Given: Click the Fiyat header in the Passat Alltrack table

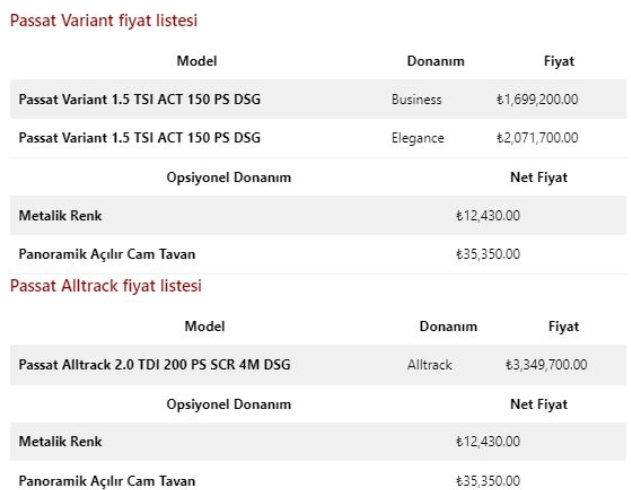Looking at the screenshot, I should coord(564,326).
